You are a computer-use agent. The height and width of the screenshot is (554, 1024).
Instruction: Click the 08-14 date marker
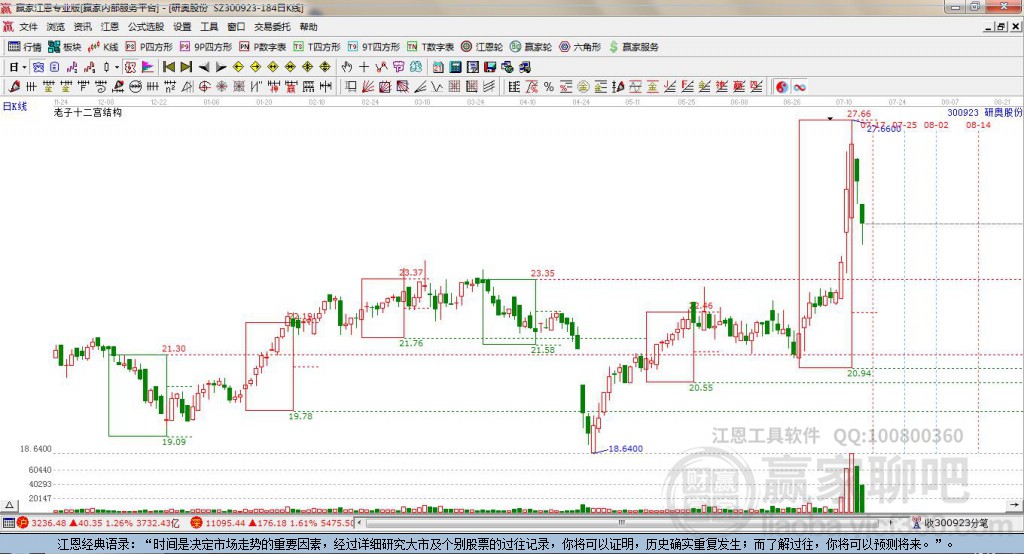tap(978, 125)
